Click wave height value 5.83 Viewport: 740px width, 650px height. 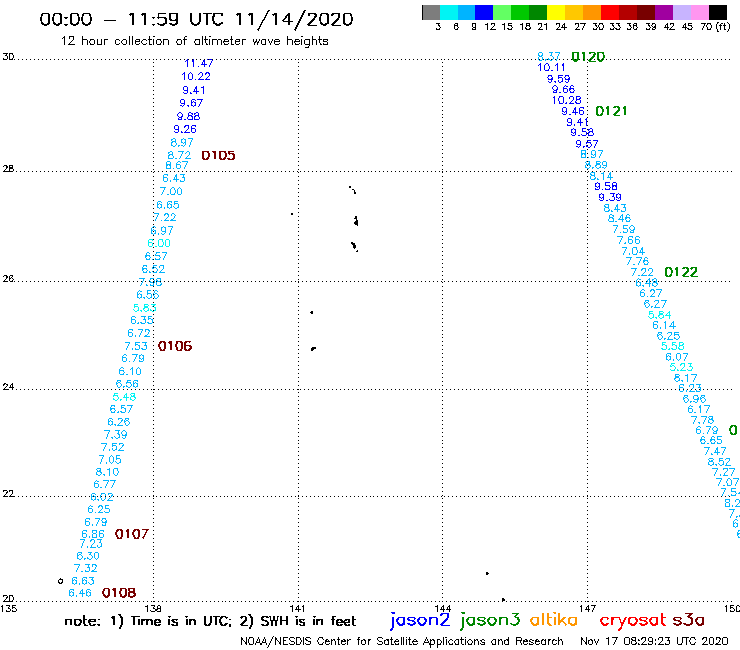(144, 308)
